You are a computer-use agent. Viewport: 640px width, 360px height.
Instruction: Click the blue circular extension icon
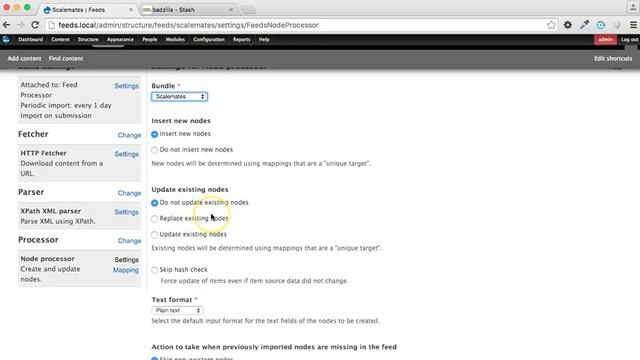tap(600, 25)
